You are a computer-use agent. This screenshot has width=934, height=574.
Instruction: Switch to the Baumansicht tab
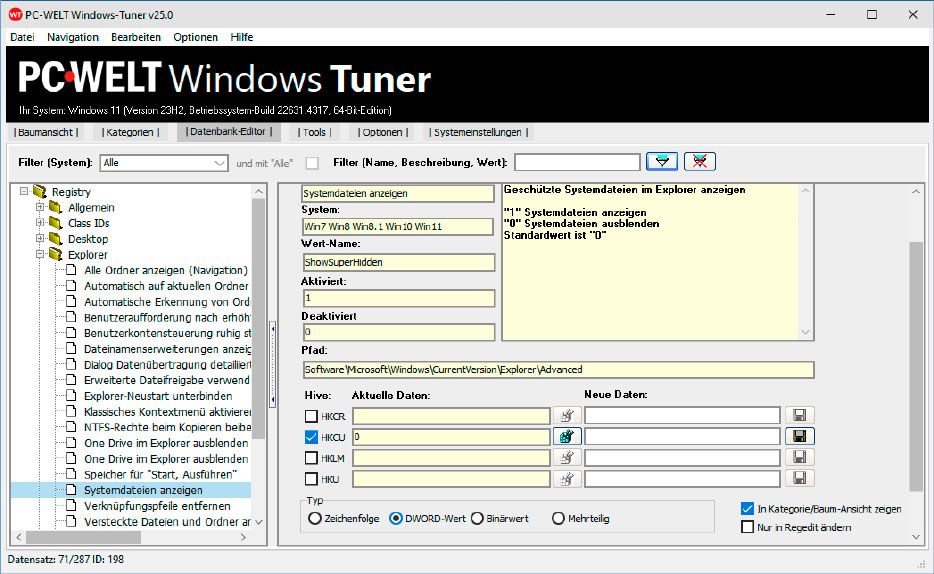pos(46,132)
